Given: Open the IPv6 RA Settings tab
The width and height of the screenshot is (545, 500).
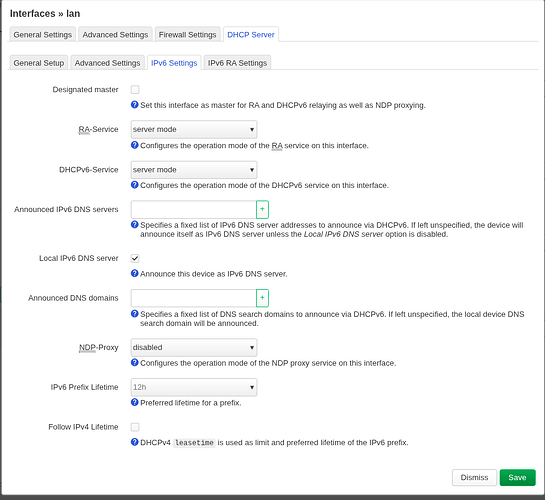Looking at the screenshot, I should click(237, 63).
